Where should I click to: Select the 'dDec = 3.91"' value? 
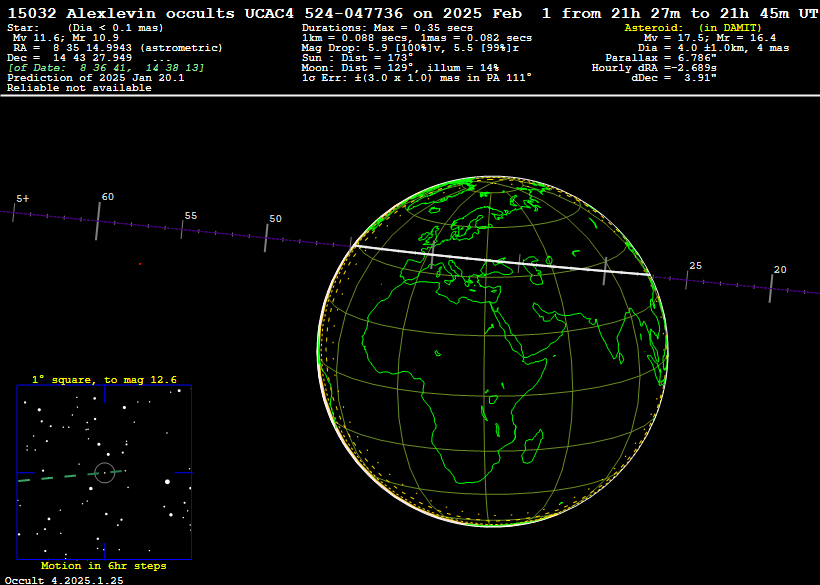(x=674, y=78)
